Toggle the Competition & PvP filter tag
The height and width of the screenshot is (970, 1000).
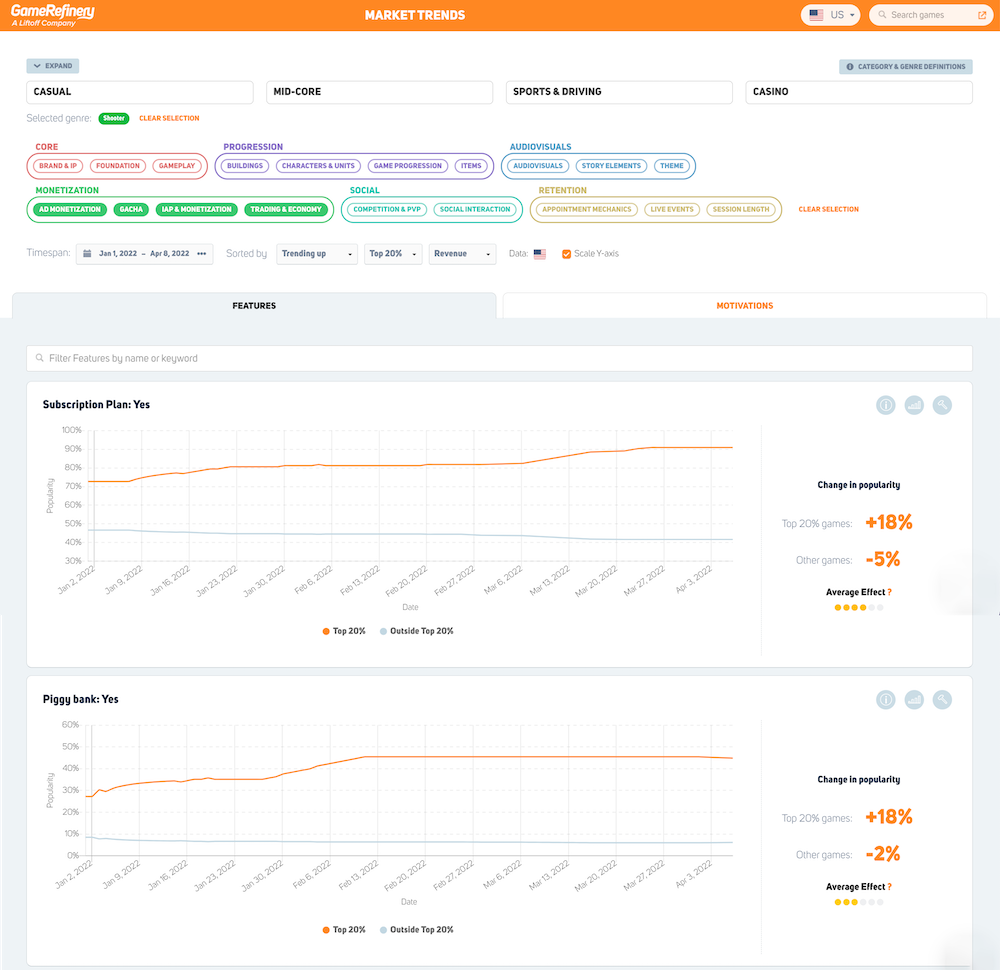click(x=387, y=209)
